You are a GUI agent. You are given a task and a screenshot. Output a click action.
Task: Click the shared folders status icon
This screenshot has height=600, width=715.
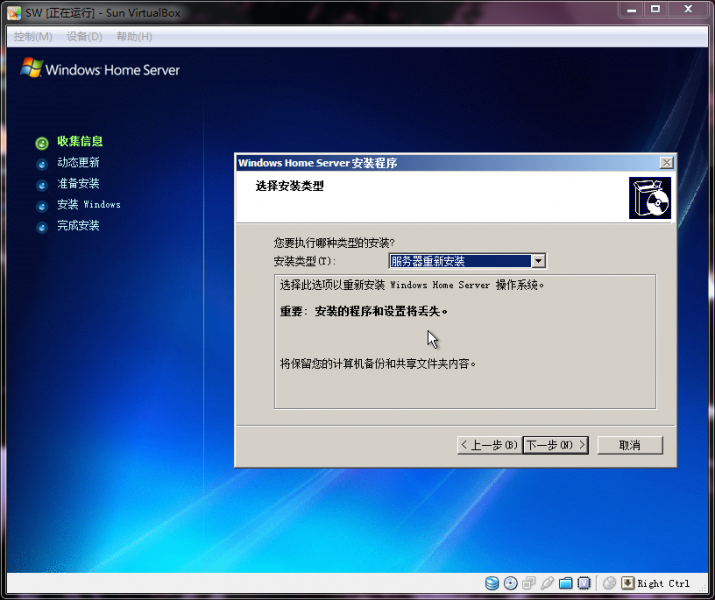565,583
